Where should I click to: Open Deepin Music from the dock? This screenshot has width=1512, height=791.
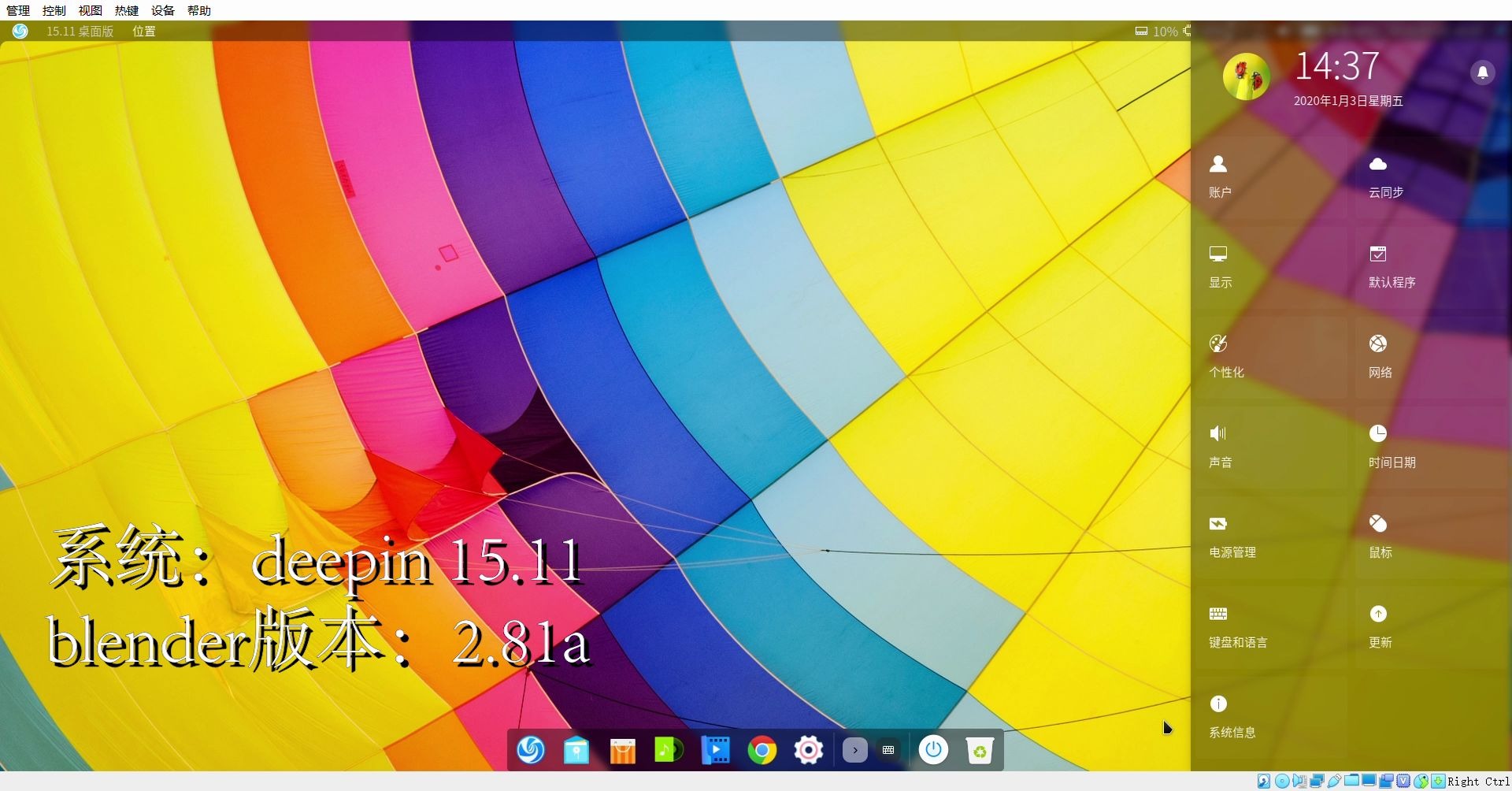pos(669,751)
